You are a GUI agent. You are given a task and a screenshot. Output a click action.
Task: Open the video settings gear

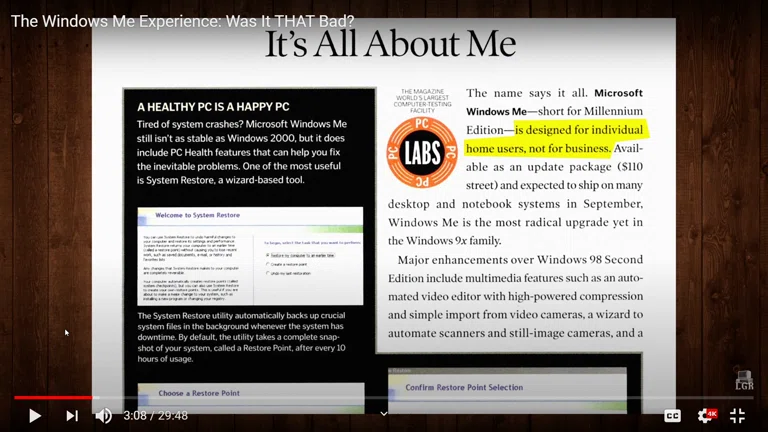pyautogui.click(x=706, y=415)
